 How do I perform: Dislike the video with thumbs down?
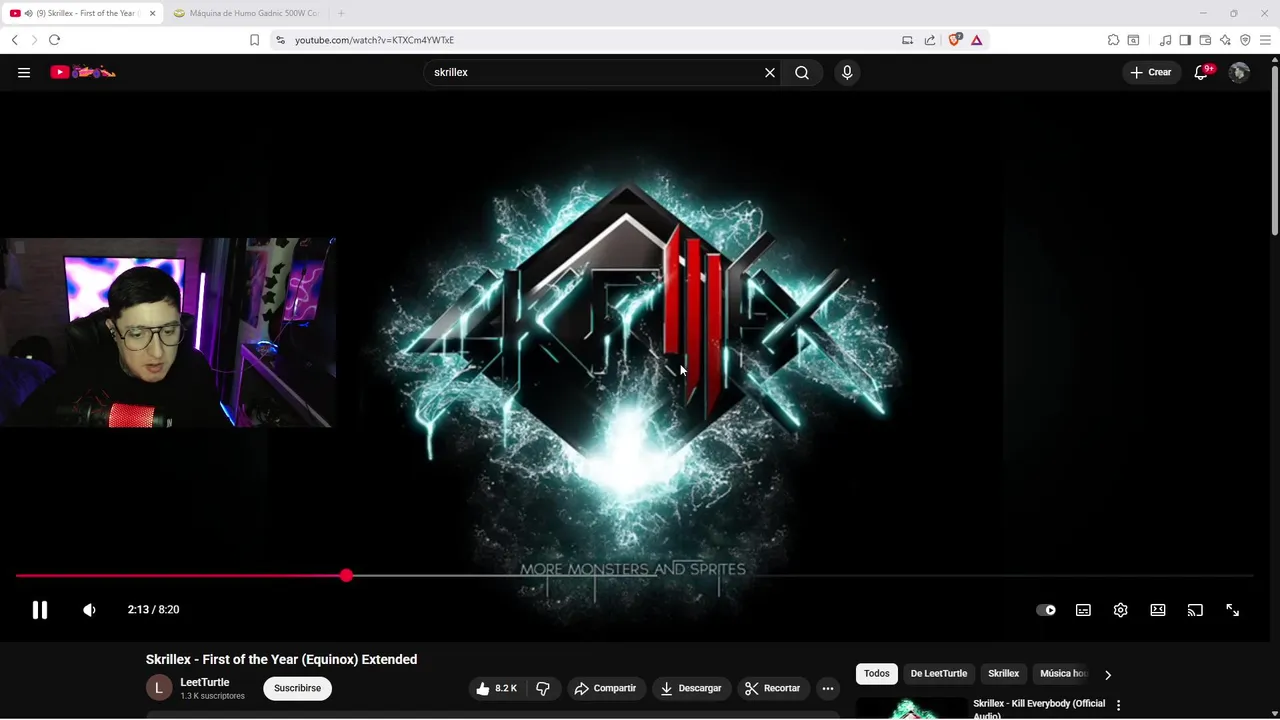[543, 688]
